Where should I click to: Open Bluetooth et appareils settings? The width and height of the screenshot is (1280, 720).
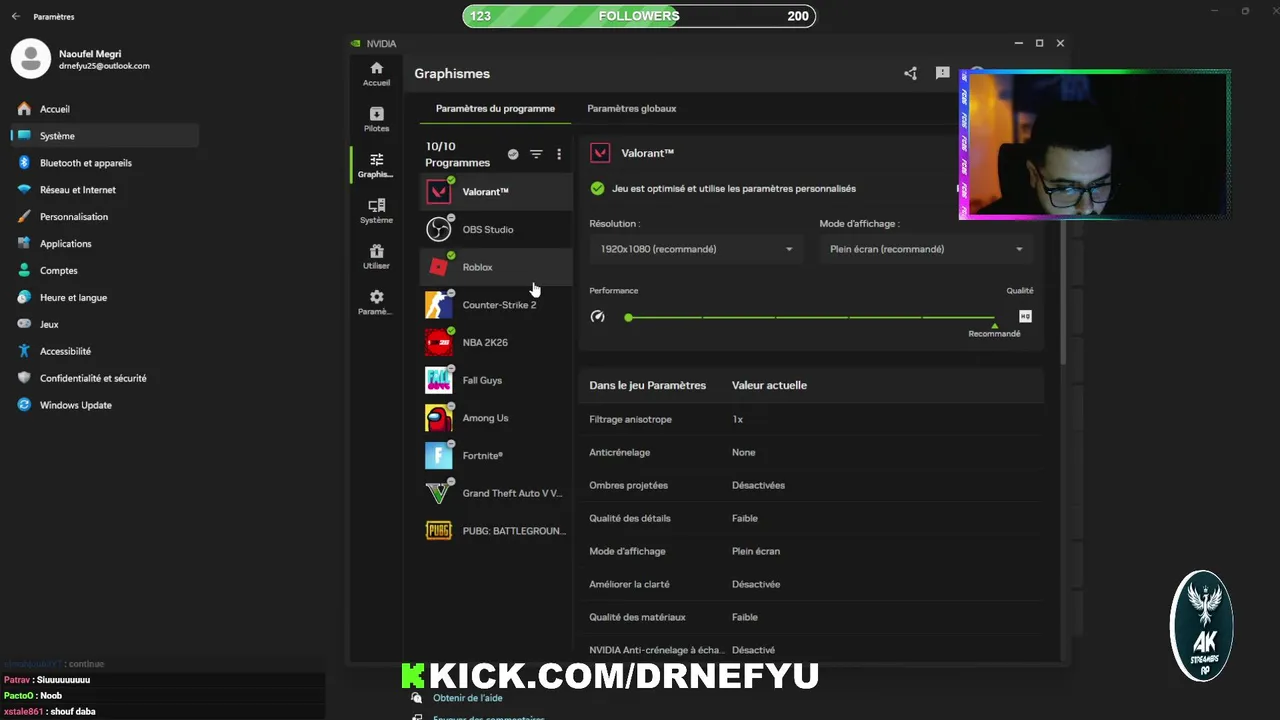tap(105, 163)
